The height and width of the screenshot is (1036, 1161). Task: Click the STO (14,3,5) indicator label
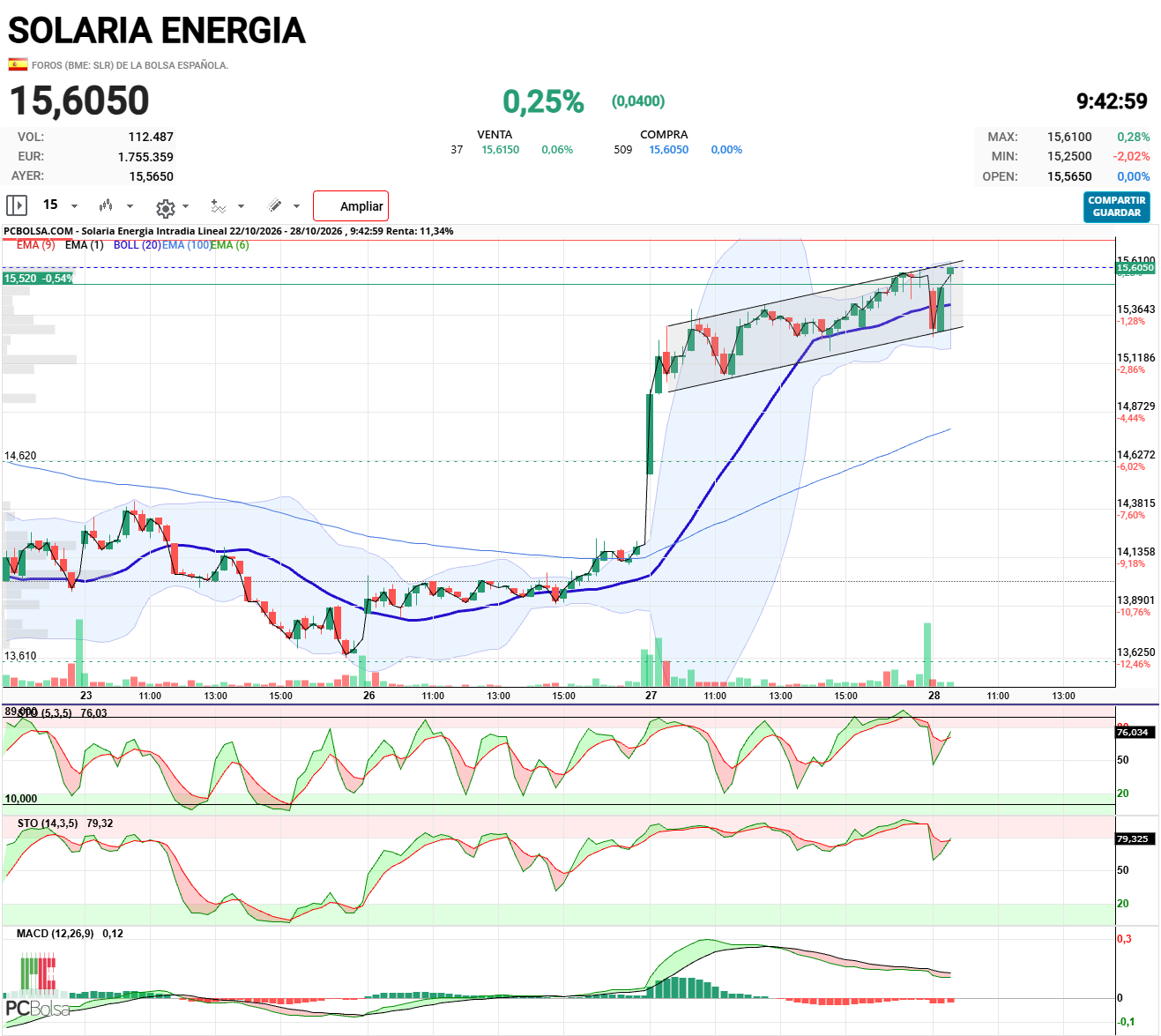48,824
